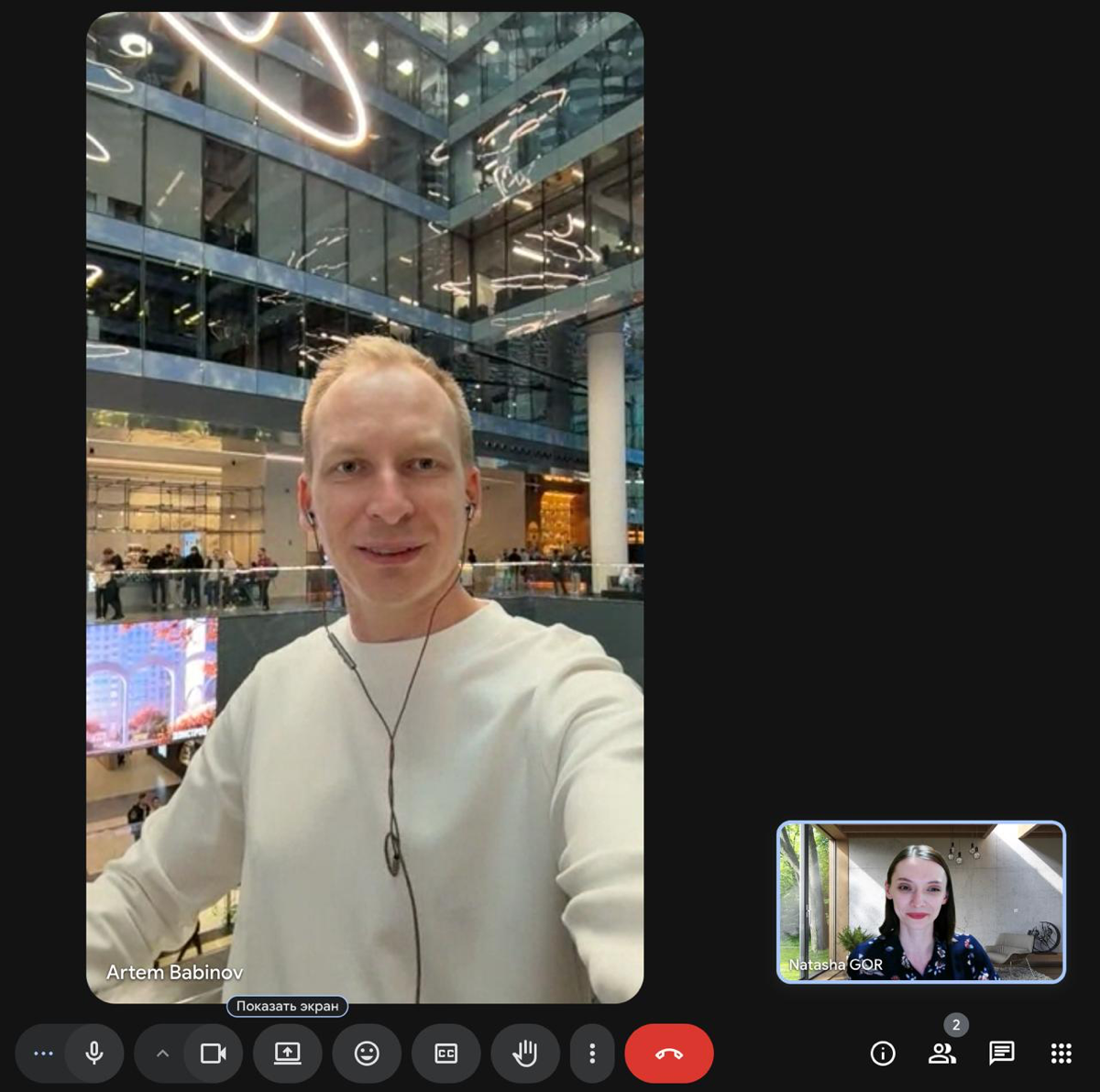Click the Artem Babinov name label
1100x1092 pixels.
(x=174, y=972)
